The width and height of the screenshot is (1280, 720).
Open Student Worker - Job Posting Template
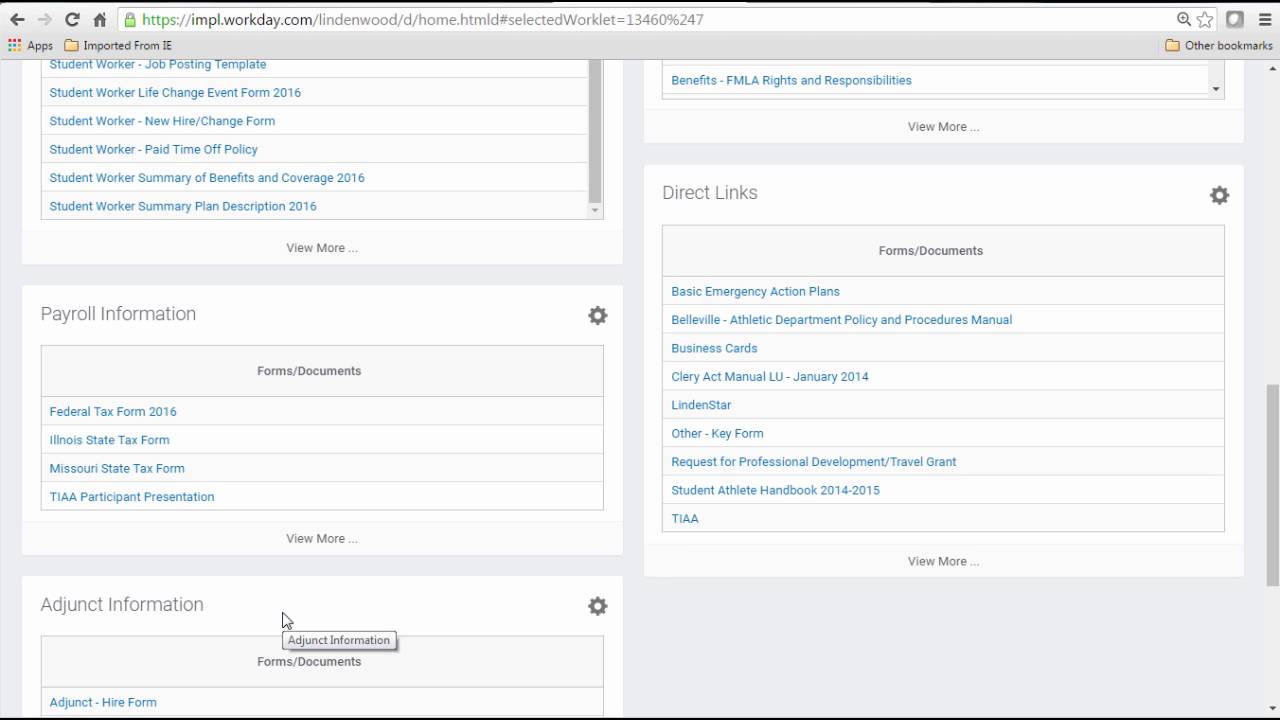158,64
